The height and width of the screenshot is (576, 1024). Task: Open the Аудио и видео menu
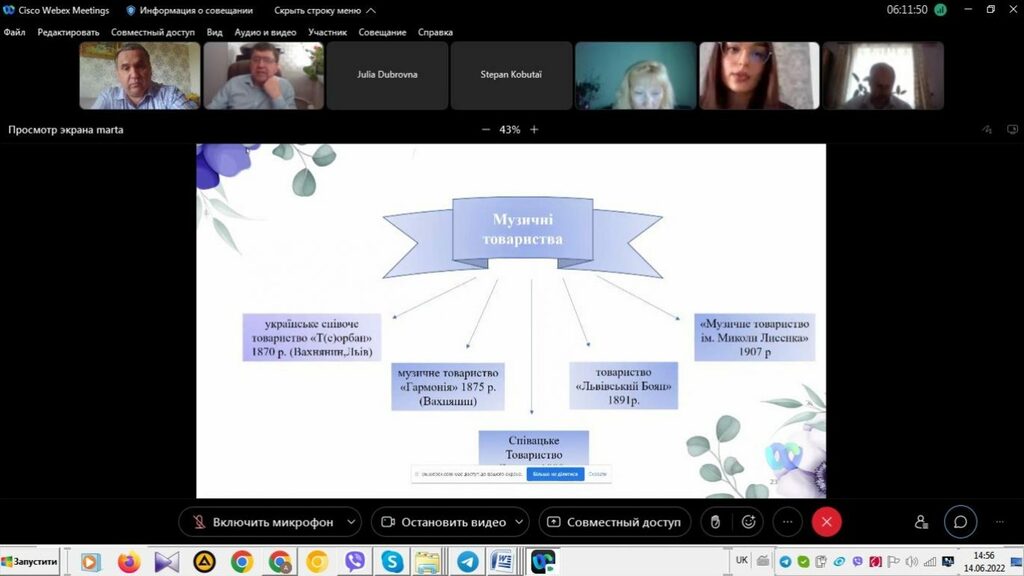pos(265,32)
